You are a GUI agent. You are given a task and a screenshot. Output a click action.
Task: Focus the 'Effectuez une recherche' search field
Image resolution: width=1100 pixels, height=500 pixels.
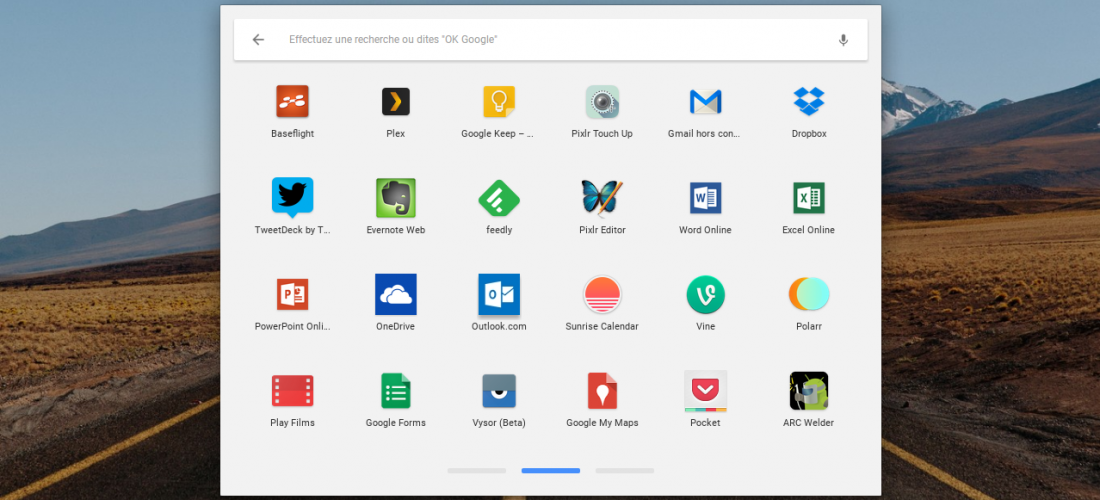click(x=551, y=40)
